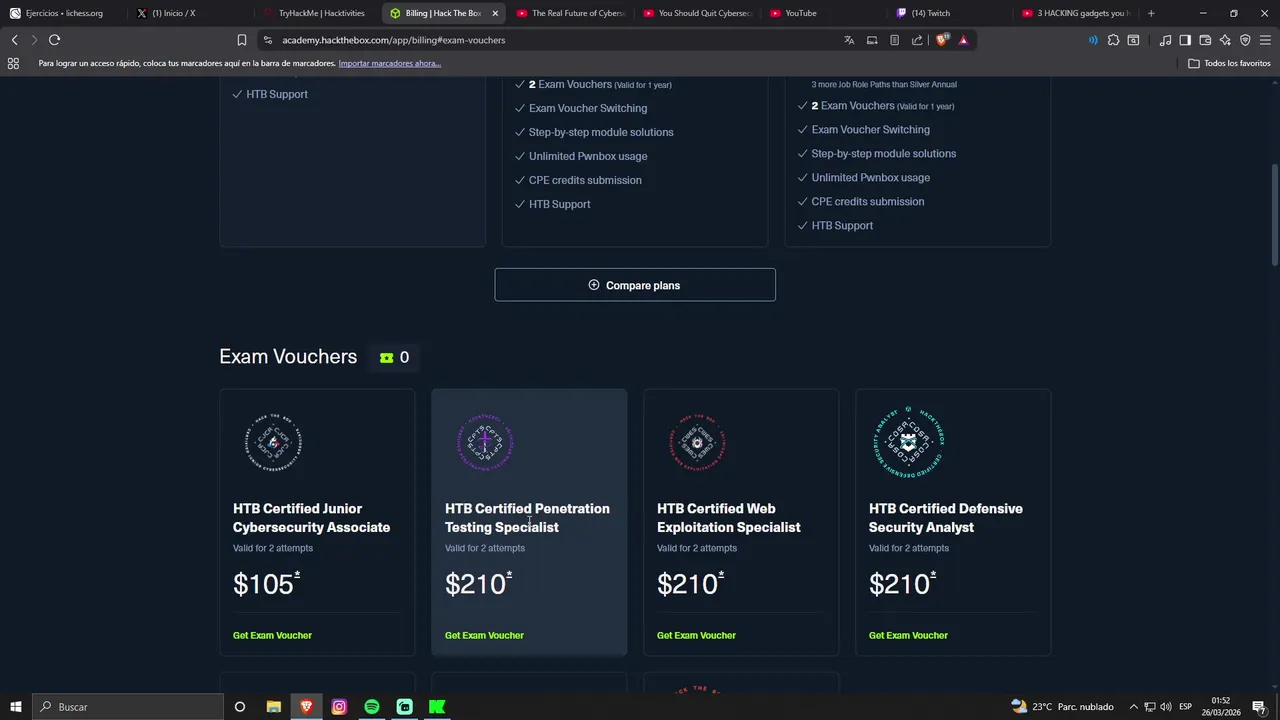Open Spotify from the taskbar
This screenshot has width=1280, height=720.
pyautogui.click(x=371, y=707)
